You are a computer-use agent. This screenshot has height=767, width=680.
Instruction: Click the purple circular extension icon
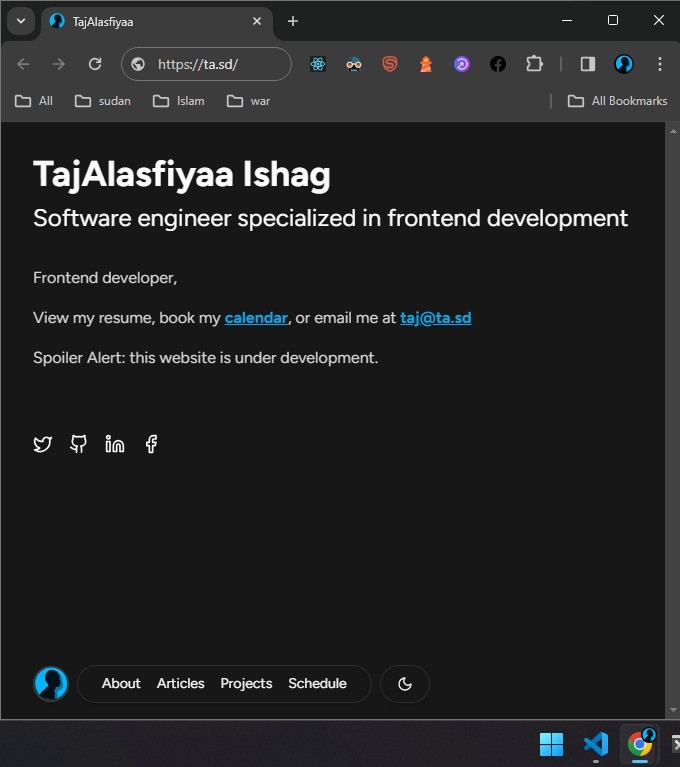tap(462, 64)
